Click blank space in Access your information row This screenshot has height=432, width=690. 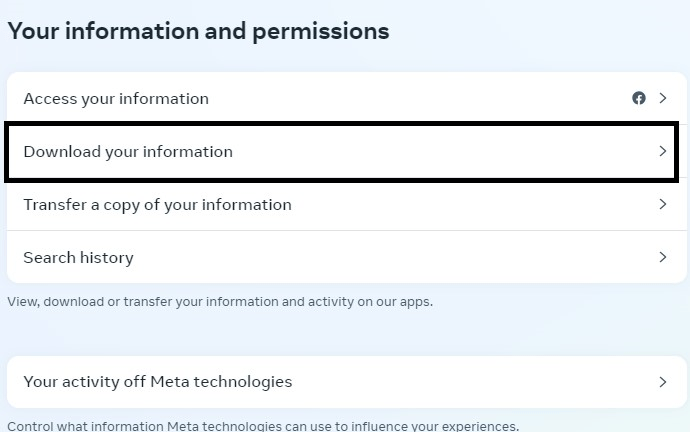[418, 99]
